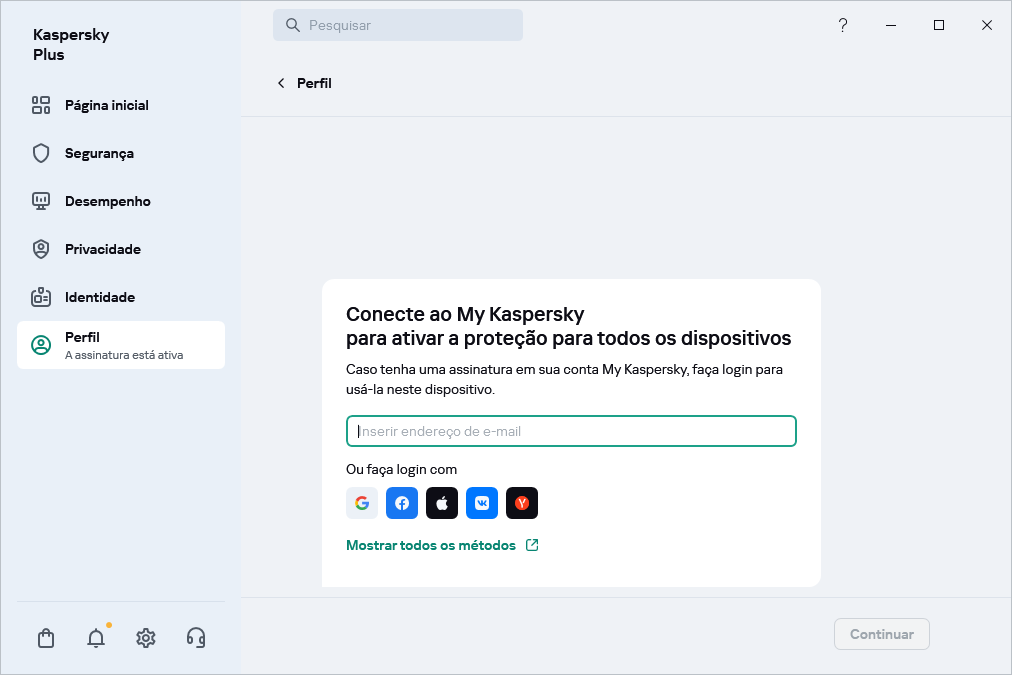Click the email address input field

[571, 430]
